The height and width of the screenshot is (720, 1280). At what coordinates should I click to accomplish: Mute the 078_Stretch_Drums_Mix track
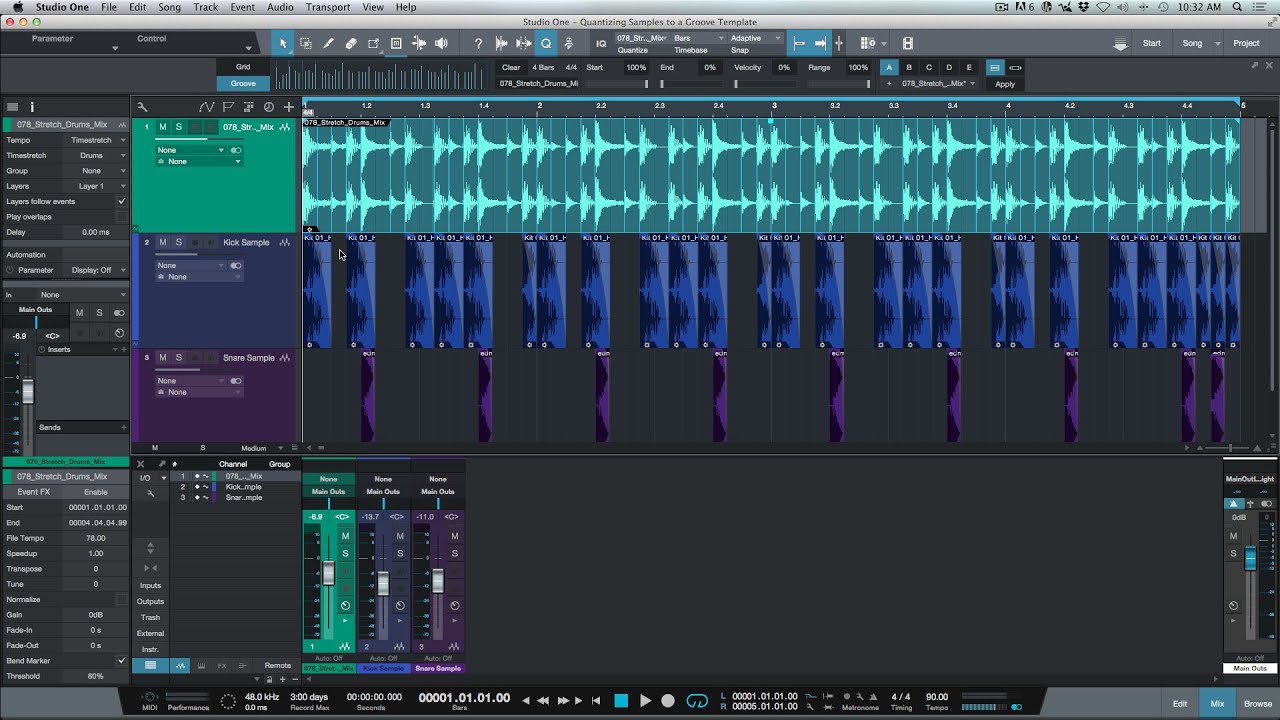[x=163, y=127]
